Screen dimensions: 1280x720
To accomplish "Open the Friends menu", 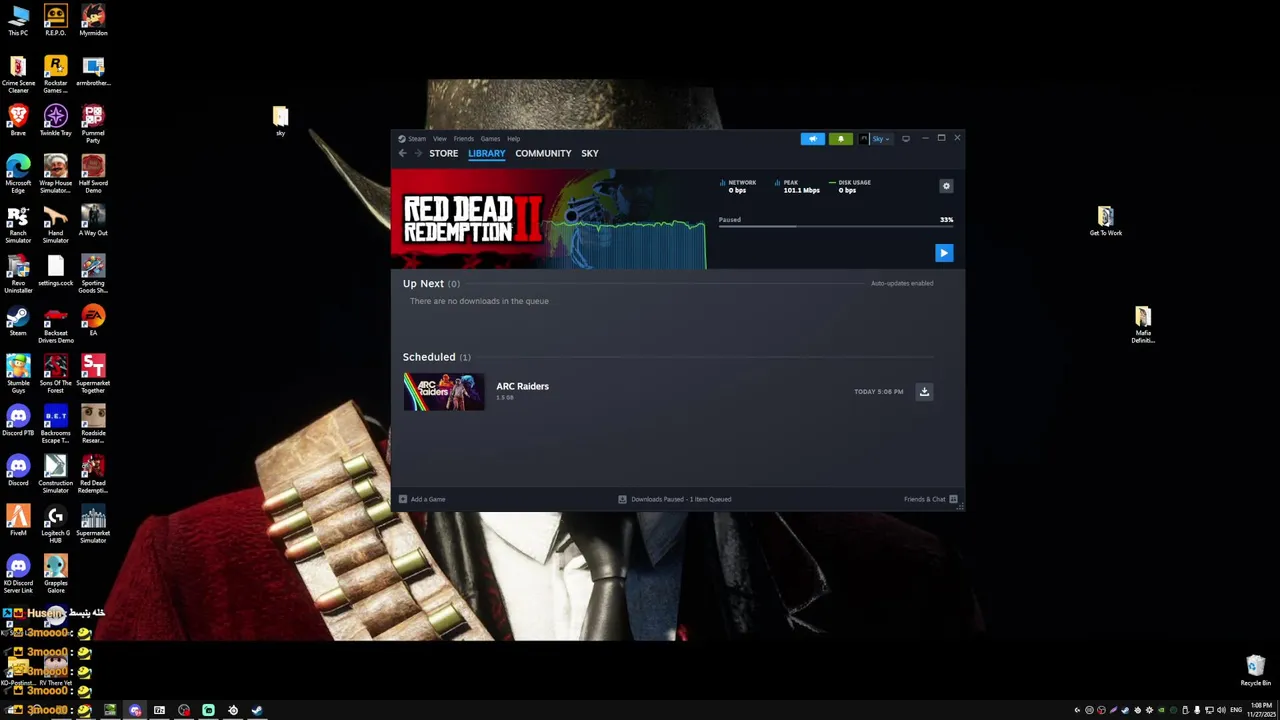I will tap(464, 139).
